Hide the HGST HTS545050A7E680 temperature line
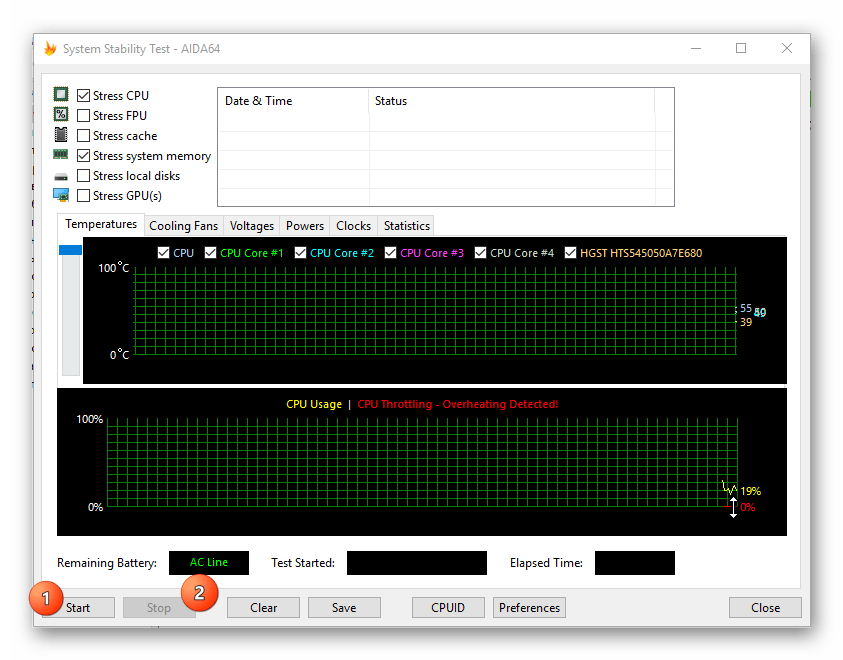 click(571, 253)
